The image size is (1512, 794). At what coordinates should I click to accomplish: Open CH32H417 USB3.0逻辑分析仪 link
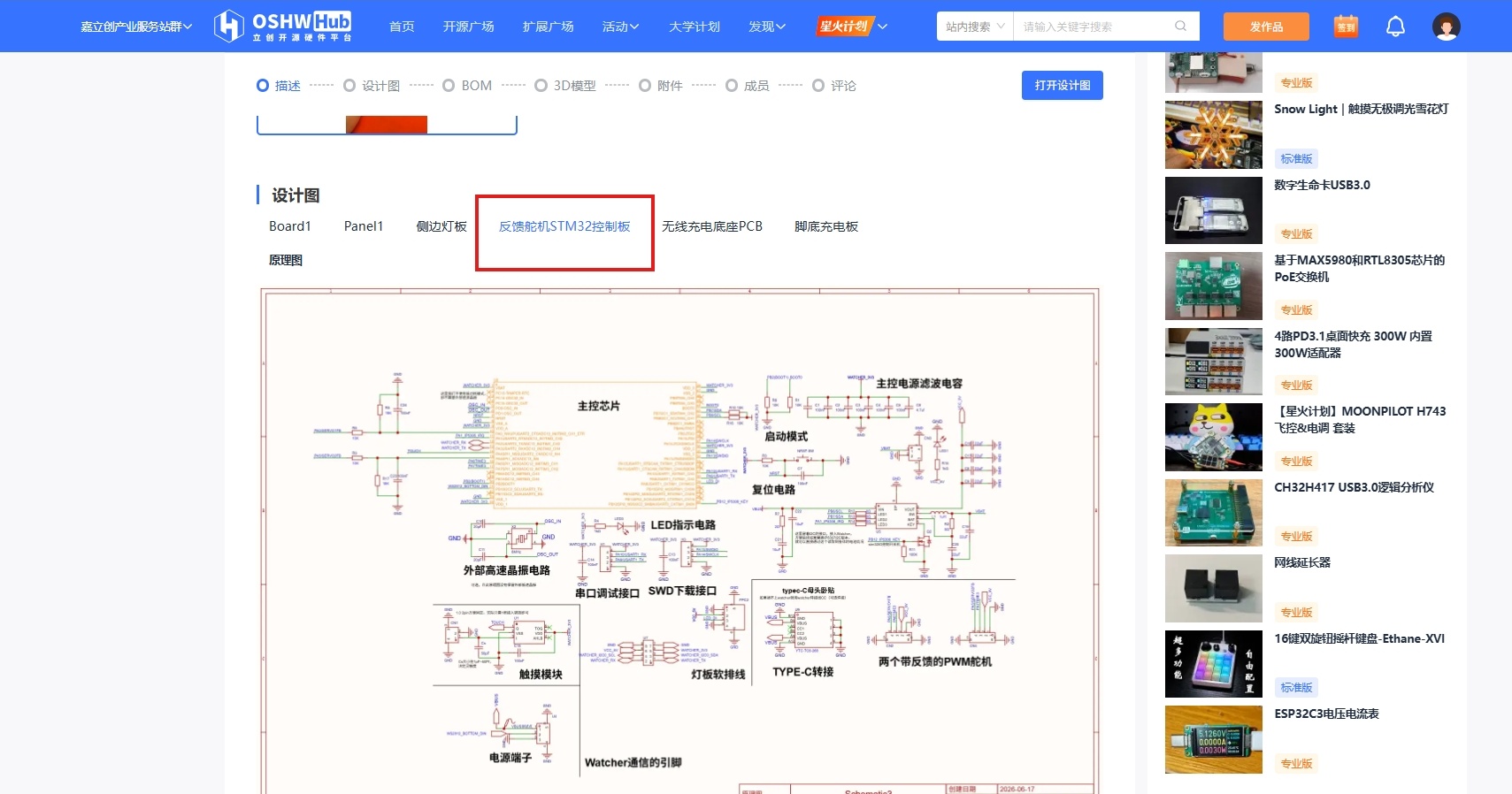tap(1354, 487)
